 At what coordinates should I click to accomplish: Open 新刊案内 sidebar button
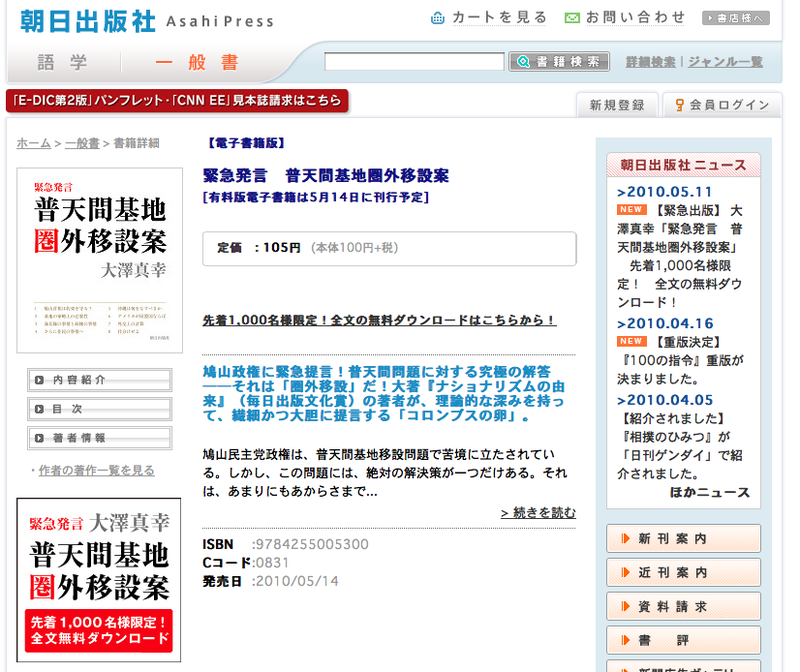coord(683,539)
